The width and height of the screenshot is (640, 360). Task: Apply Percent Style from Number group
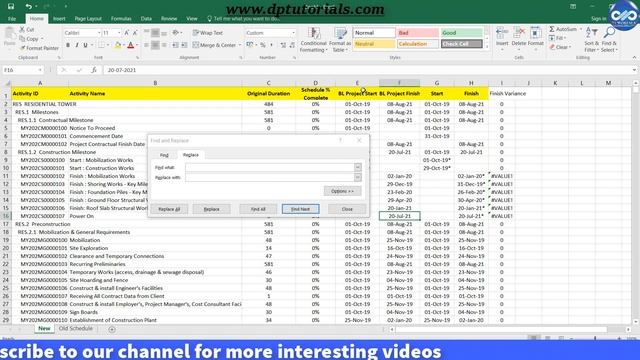click(263, 45)
